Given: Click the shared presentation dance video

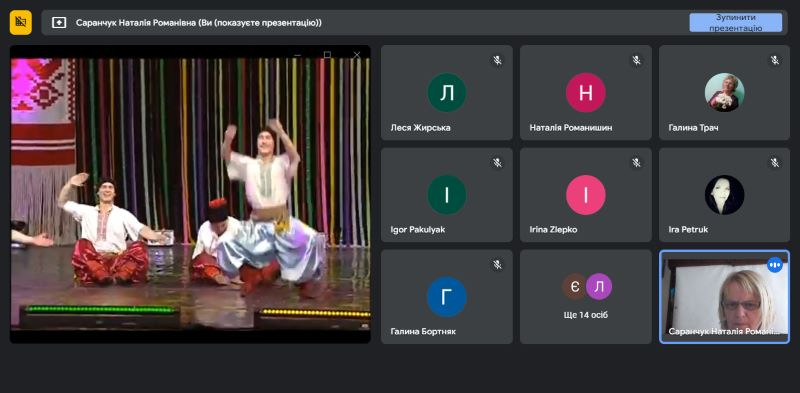Looking at the screenshot, I should 190,194.
